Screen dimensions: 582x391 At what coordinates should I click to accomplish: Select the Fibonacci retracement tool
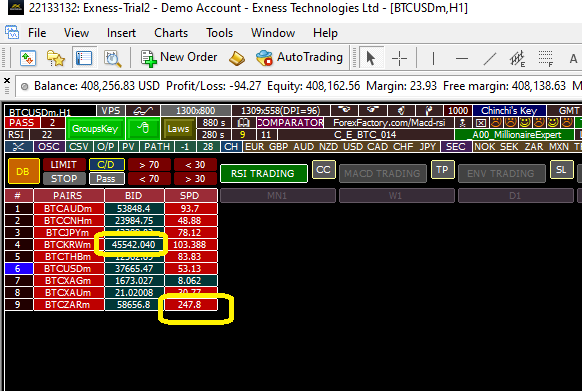pos(546,58)
